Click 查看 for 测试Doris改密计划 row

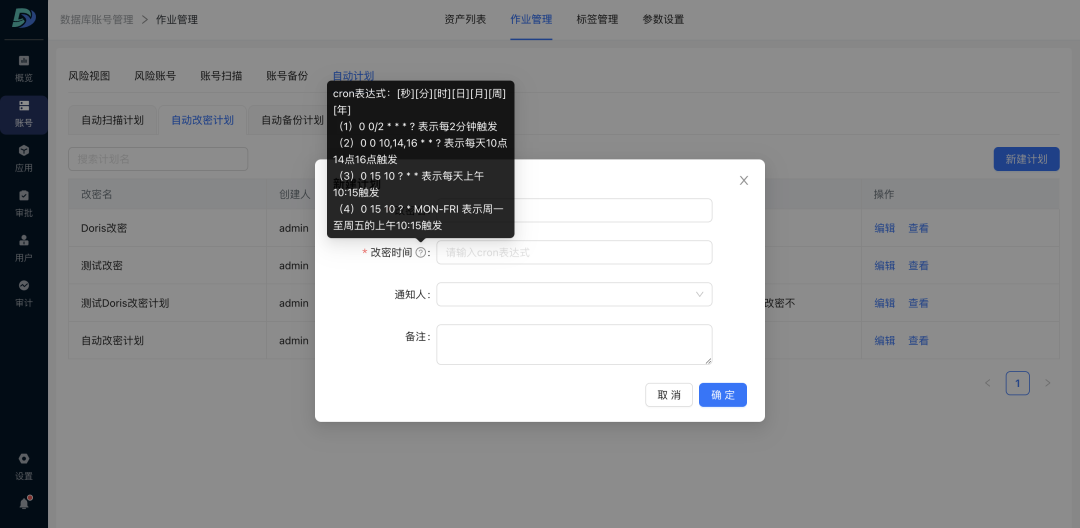click(x=918, y=302)
